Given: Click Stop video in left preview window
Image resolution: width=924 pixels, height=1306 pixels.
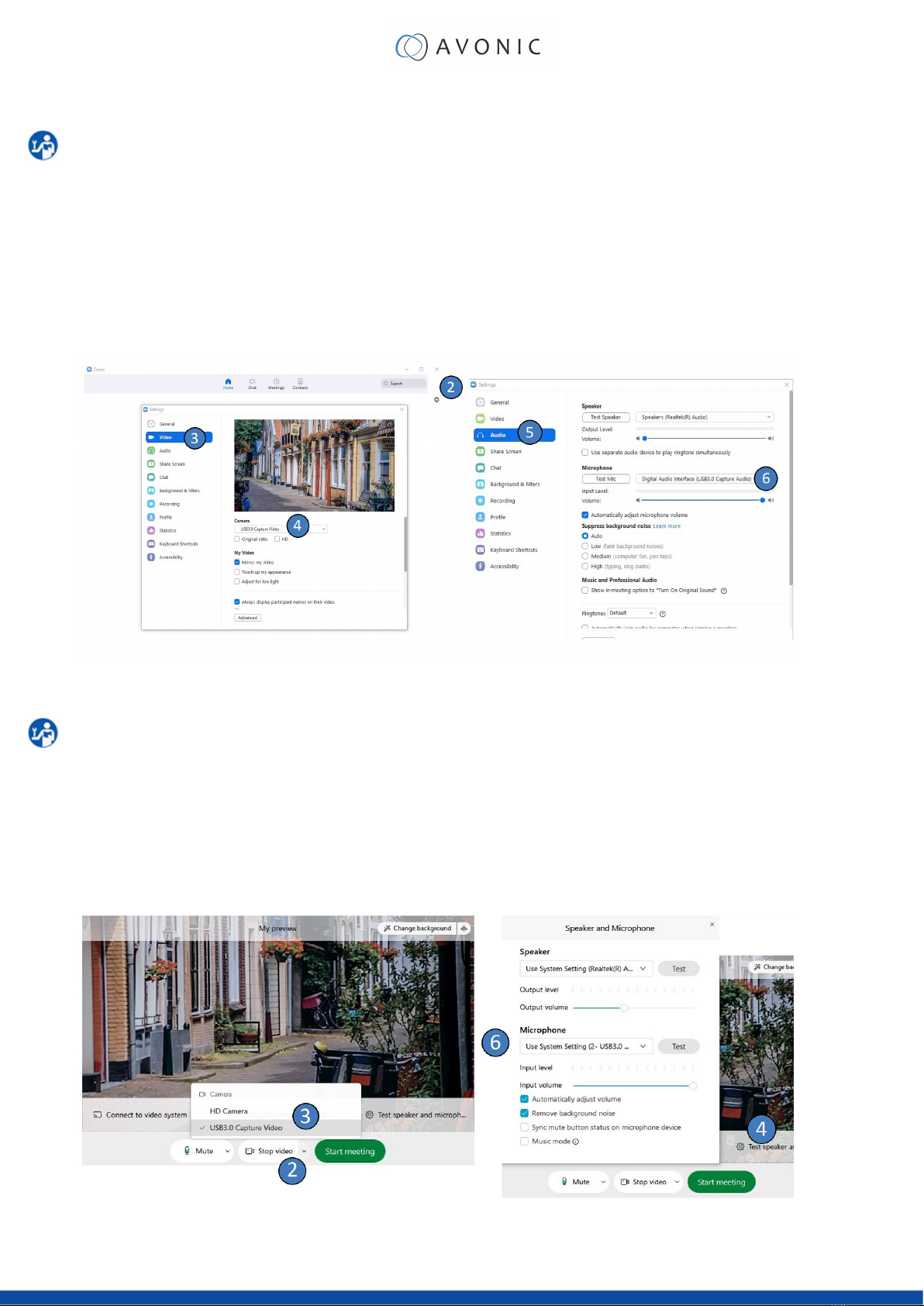Looking at the screenshot, I should tap(269, 1151).
